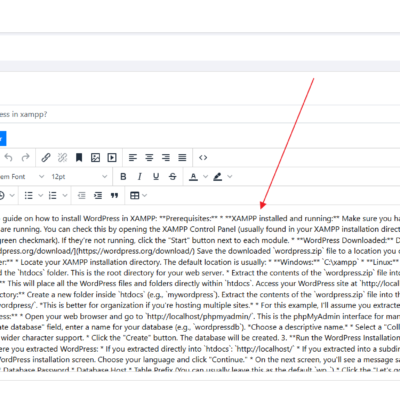Viewport: 400px width, 400px height.
Task: Insert an image into the editor
Action: [x=95, y=157]
